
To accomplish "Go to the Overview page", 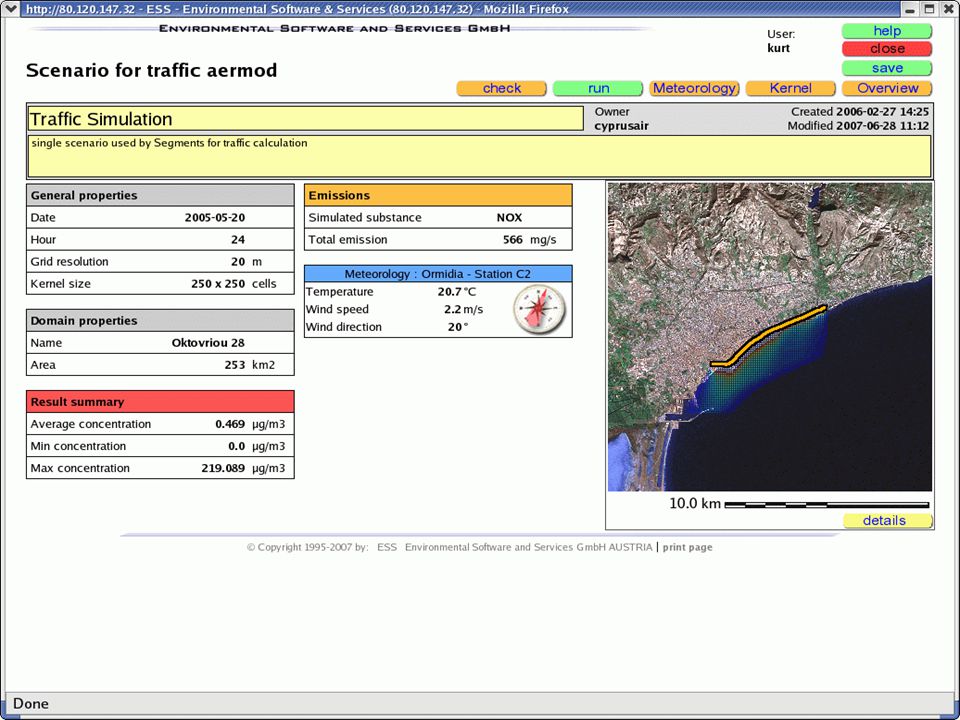I will (x=887, y=88).
